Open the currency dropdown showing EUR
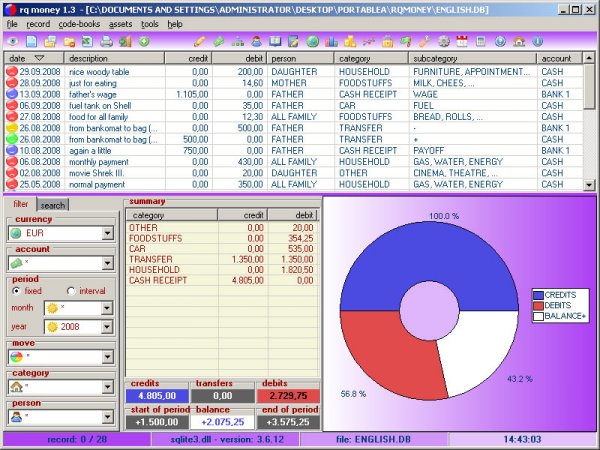The width and height of the screenshot is (600, 450). coord(107,233)
